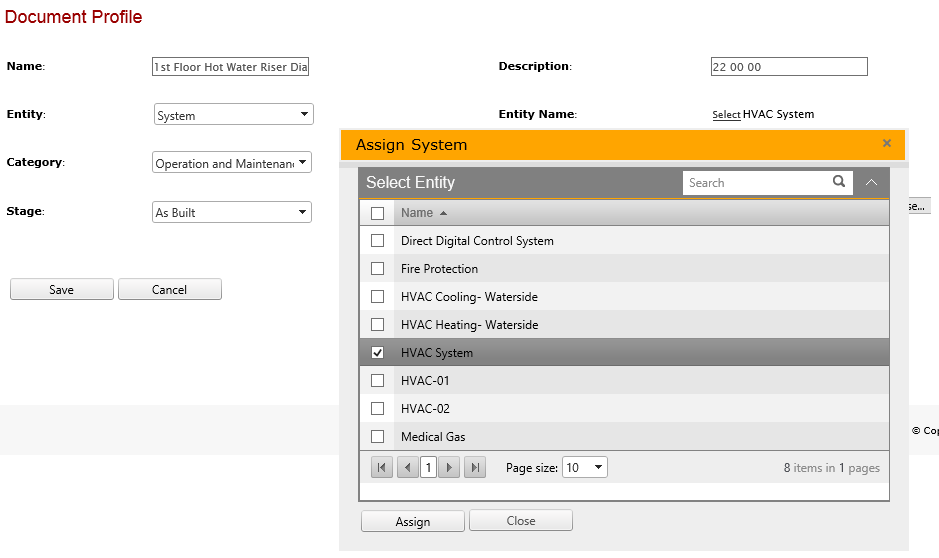Close the Assign System dialog
This screenshot has height=558, width=939.
pos(886,144)
